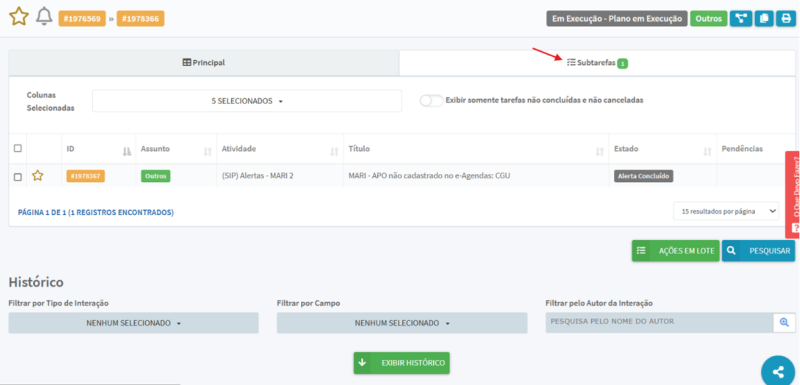Switch to the Subtarefas tab
Screen dimensions: 800x385
[597, 63]
